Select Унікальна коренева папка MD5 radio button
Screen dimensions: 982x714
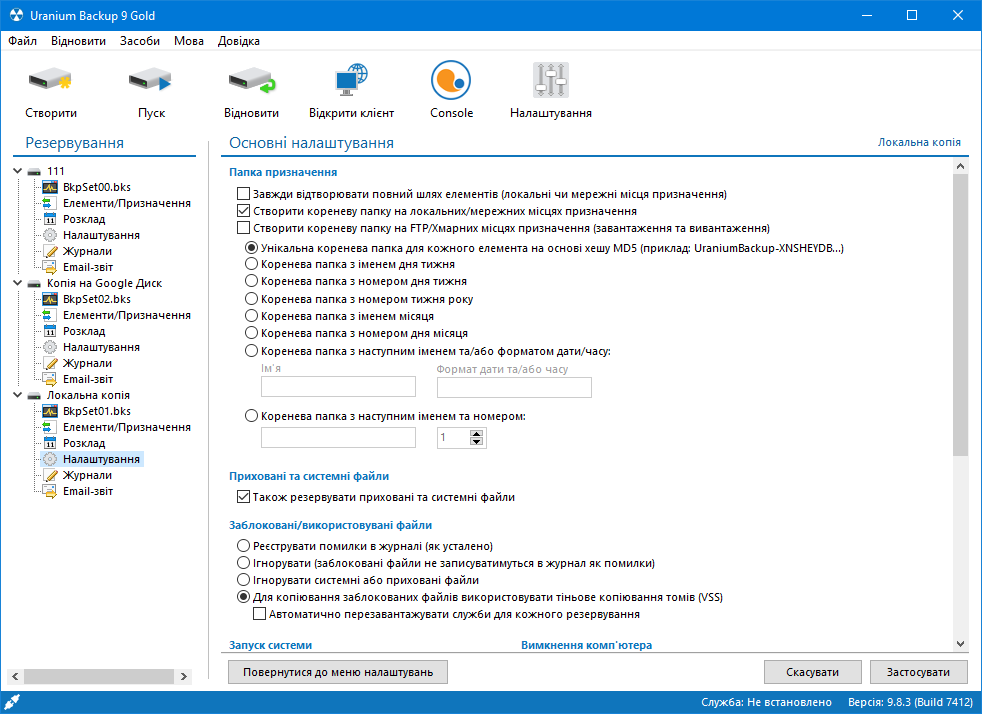251,248
